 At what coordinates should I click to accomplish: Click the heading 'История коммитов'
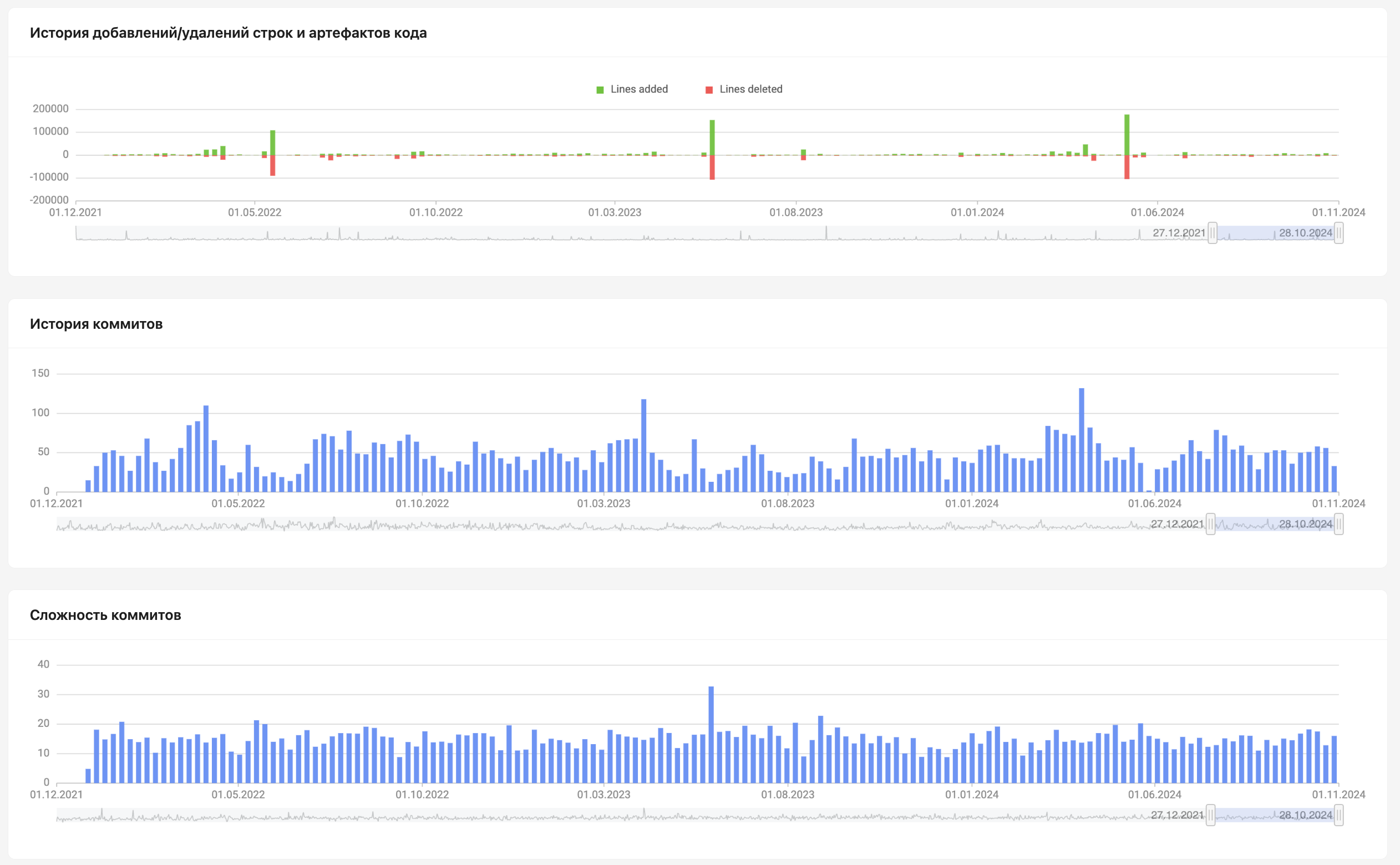coord(96,324)
